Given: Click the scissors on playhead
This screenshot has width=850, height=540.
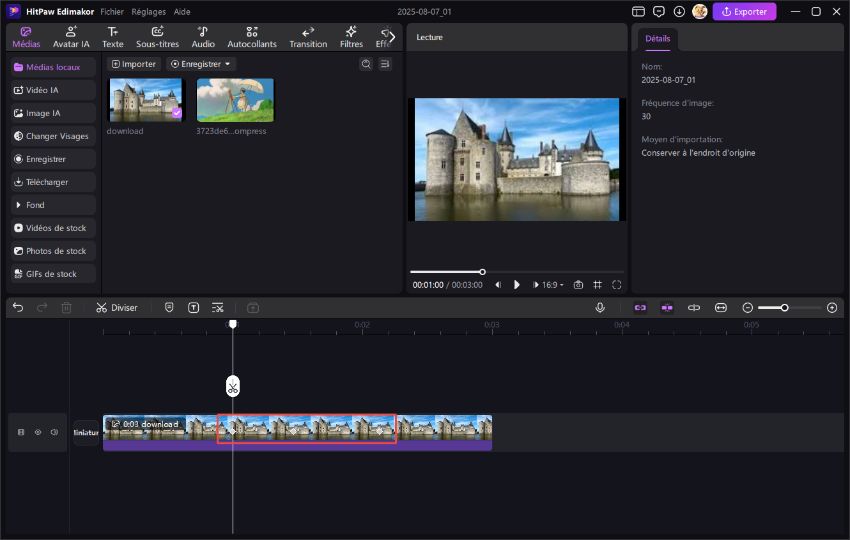Looking at the screenshot, I should click(233, 387).
